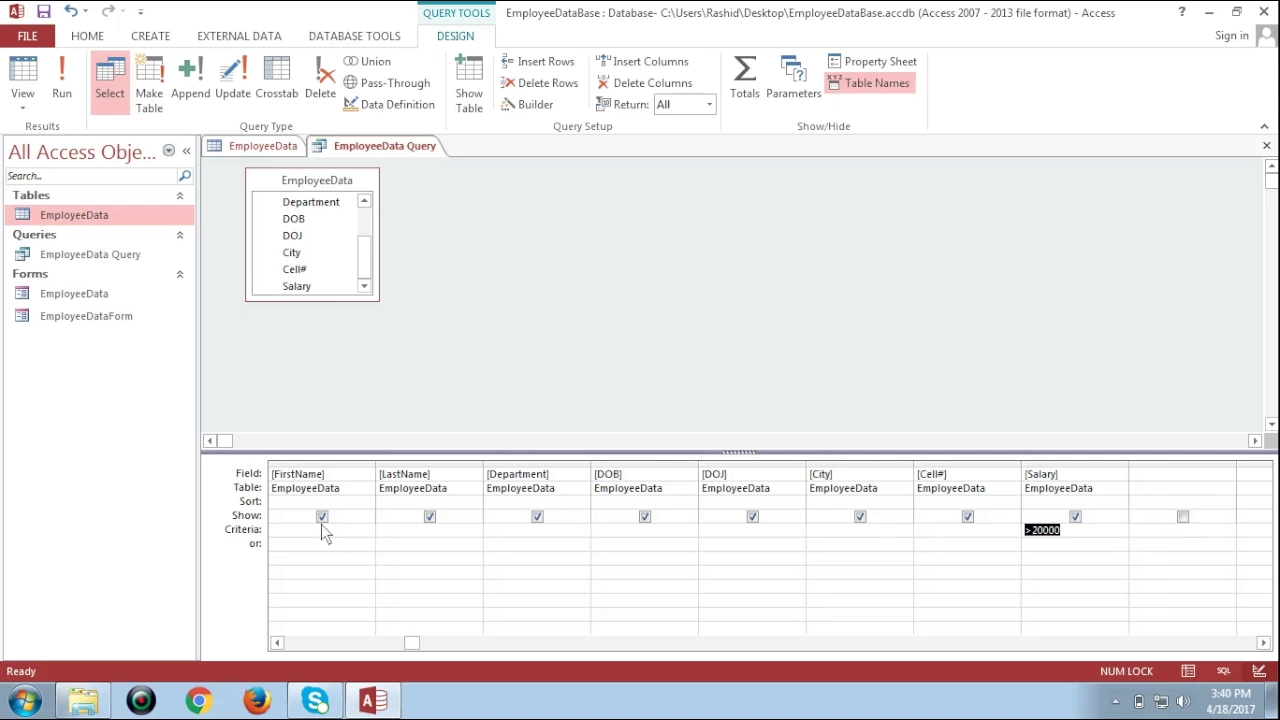This screenshot has width=1280, height=720.
Task: Click the Property Sheet button
Action: coord(871,62)
